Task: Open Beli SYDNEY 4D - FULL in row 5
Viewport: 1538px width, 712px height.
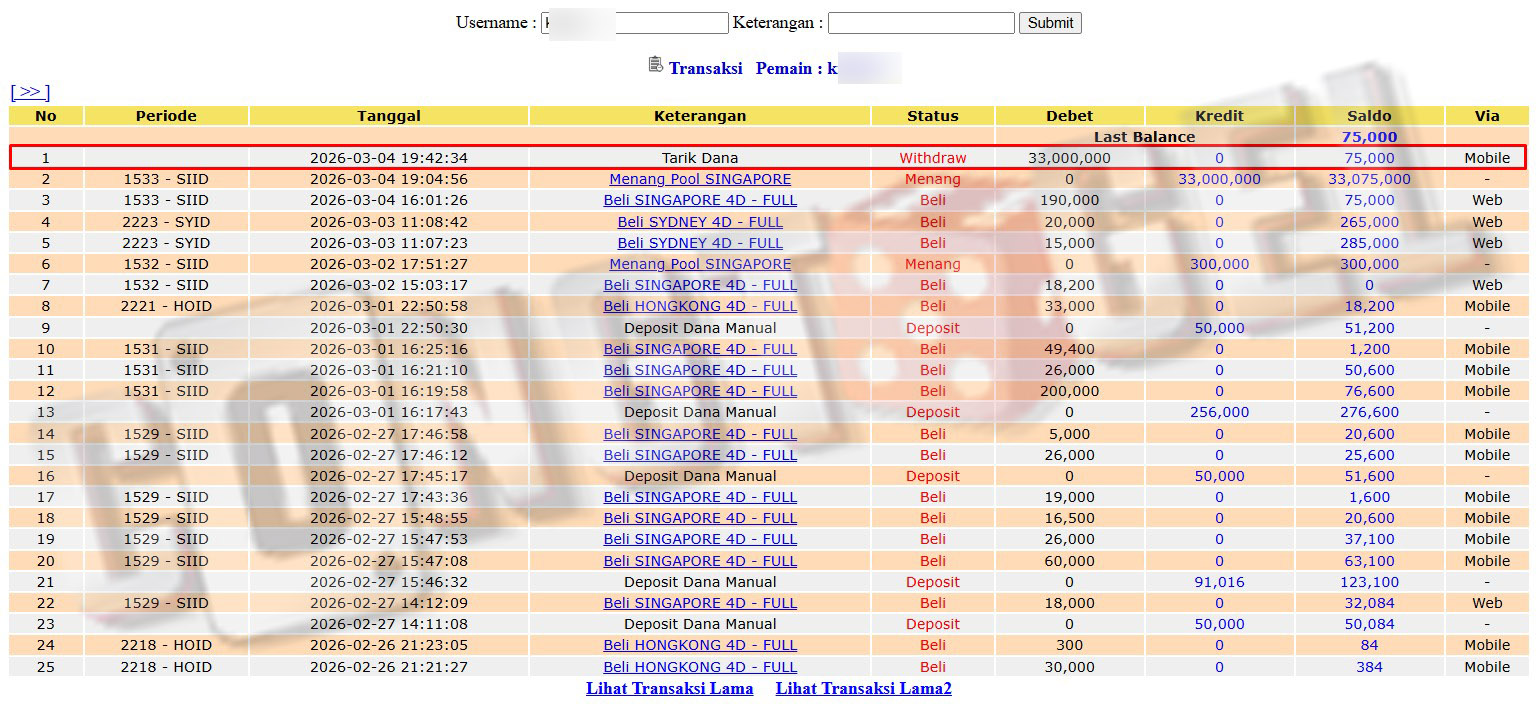Action: click(x=700, y=243)
